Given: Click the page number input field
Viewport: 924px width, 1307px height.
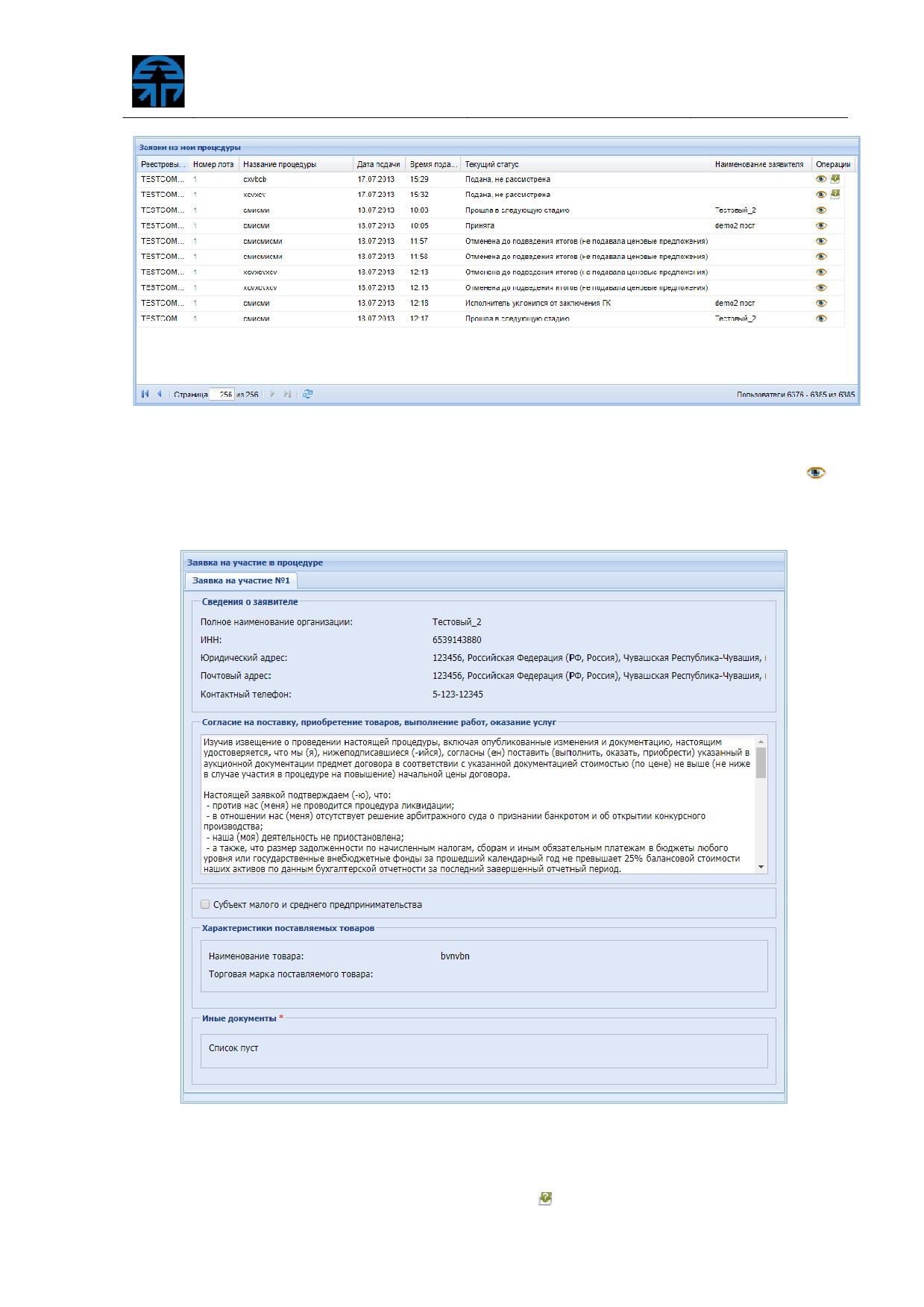Looking at the screenshot, I should [222, 394].
